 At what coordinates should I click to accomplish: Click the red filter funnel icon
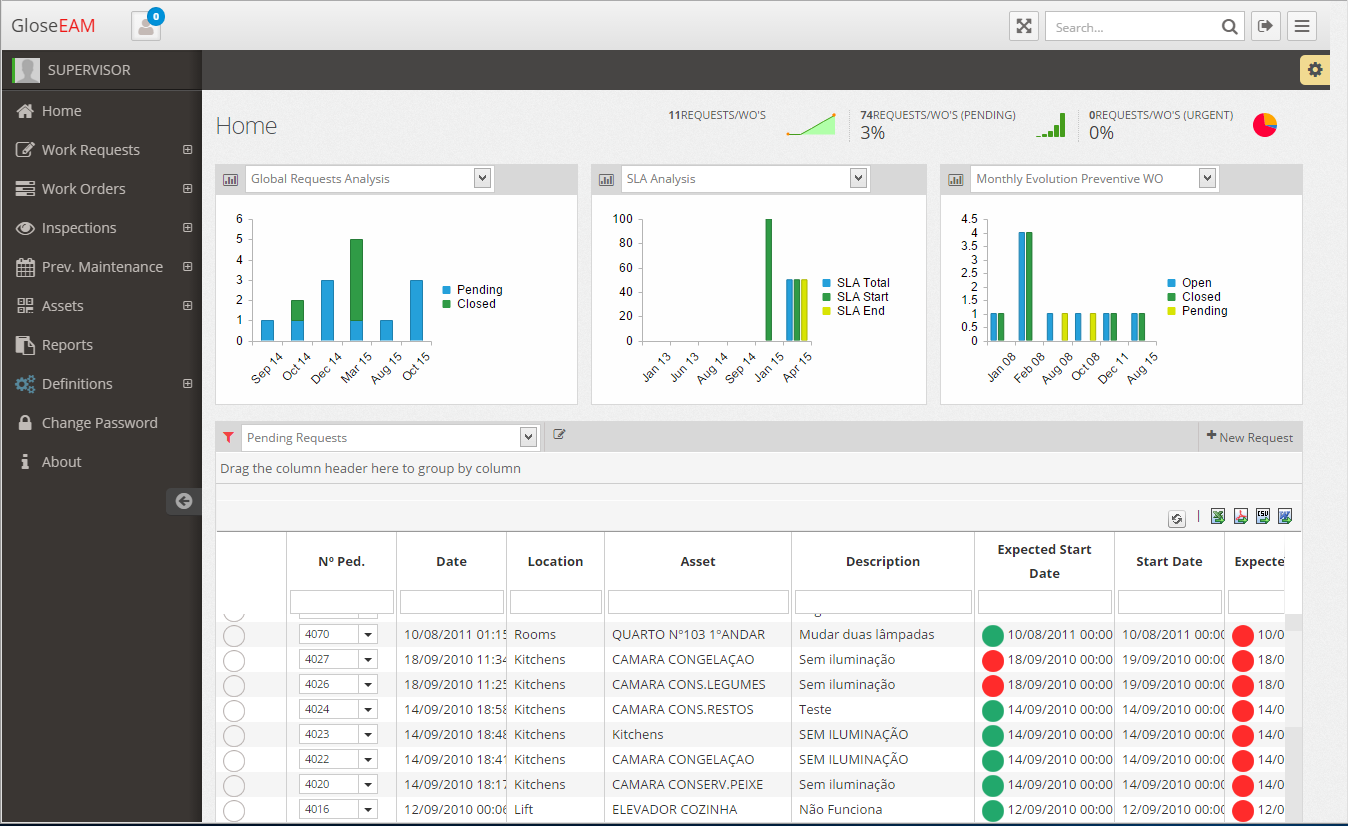click(228, 437)
